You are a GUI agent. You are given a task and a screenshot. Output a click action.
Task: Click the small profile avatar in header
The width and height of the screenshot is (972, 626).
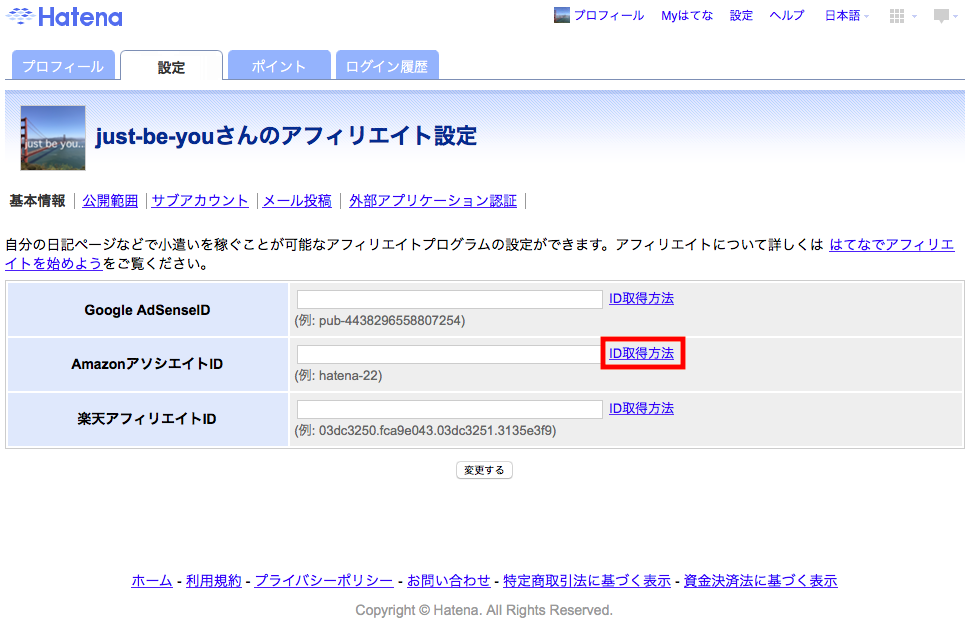pos(562,15)
